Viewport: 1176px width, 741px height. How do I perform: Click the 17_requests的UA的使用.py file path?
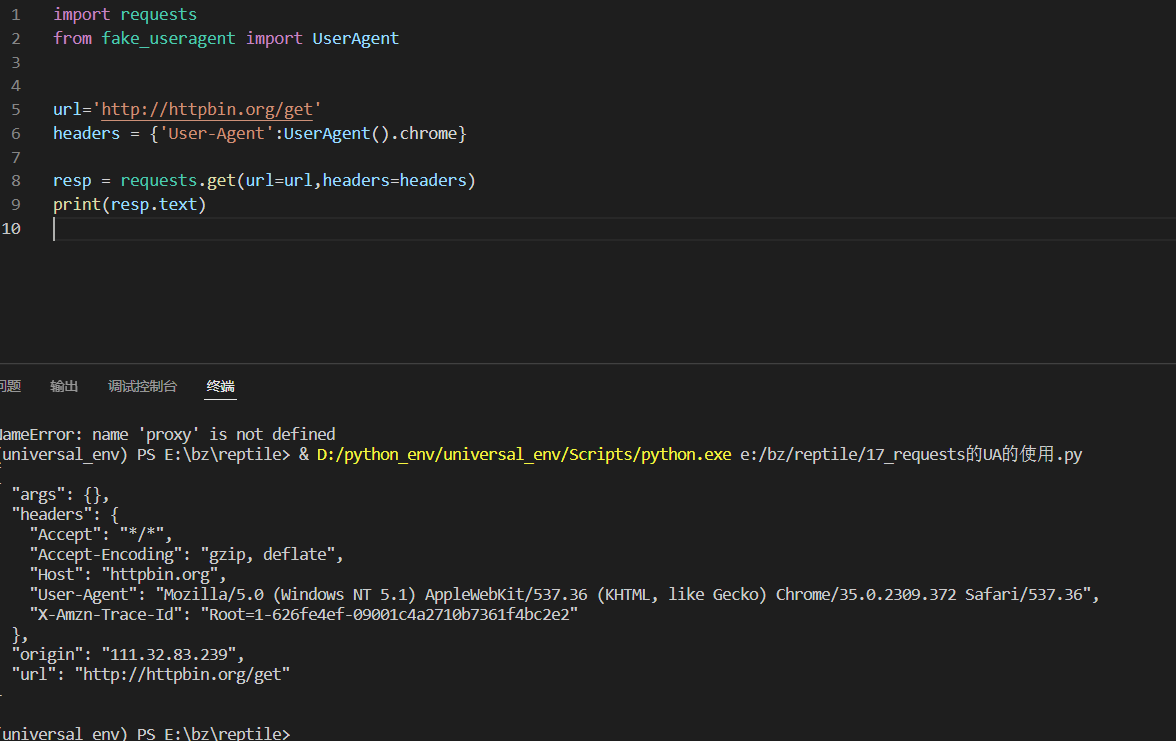pos(911,454)
